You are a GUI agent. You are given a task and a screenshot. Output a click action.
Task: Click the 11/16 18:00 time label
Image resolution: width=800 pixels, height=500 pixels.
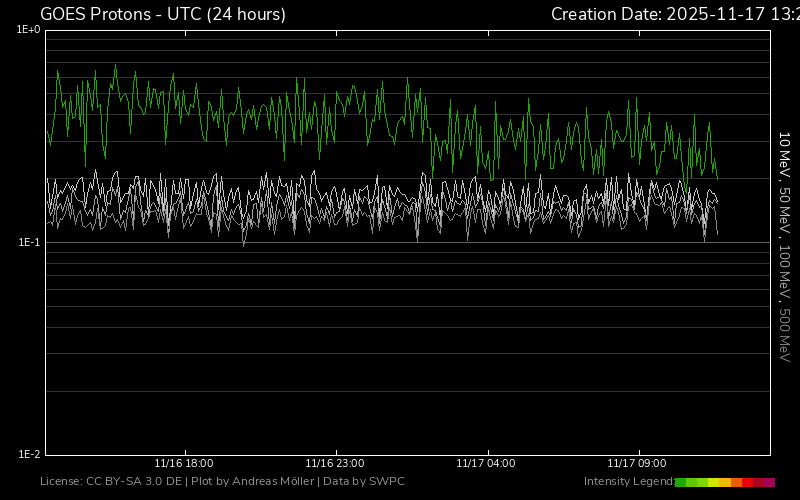click(183, 464)
